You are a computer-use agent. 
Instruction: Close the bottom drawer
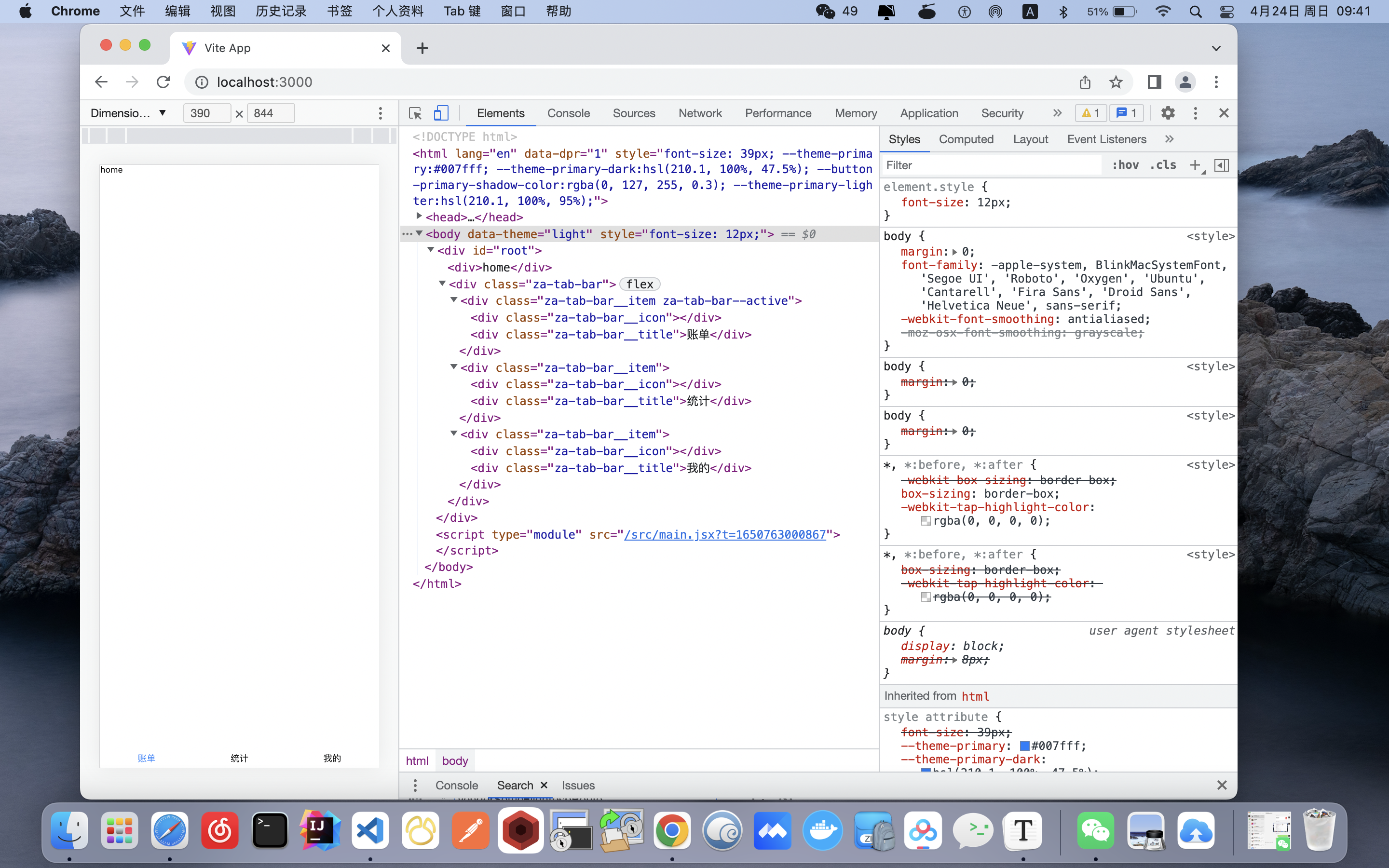pyautogui.click(x=1222, y=785)
